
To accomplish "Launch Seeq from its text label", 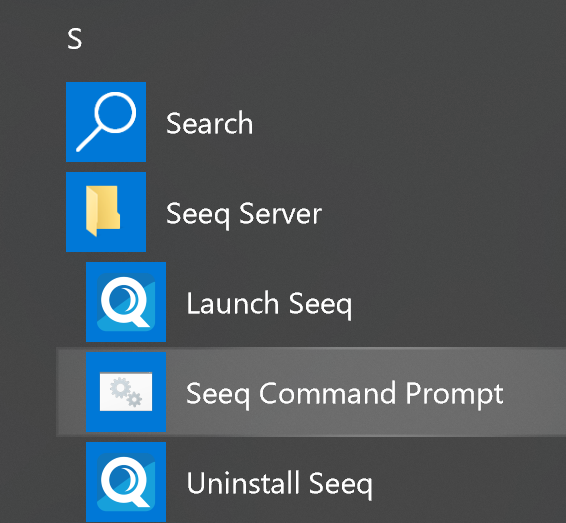I will coord(269,304).
